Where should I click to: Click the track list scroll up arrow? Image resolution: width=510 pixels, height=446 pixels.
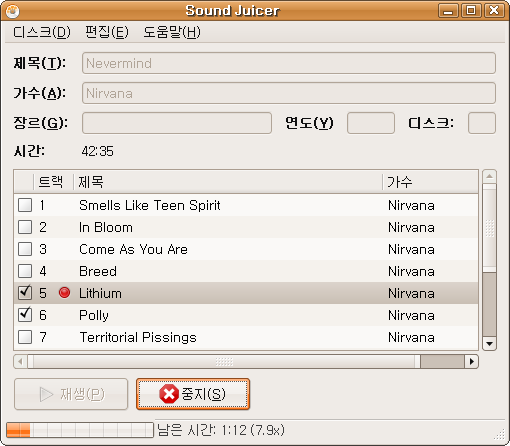click(x=489, y=176)
